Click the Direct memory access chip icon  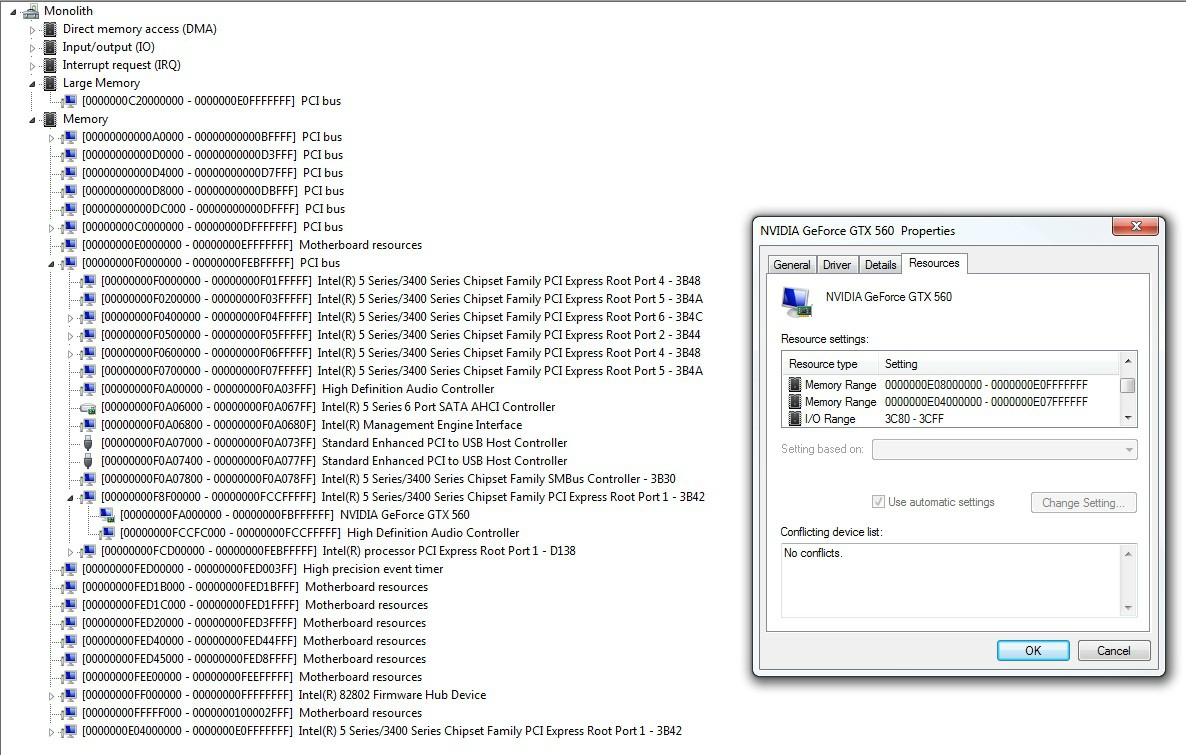click(x=50, y=30)
